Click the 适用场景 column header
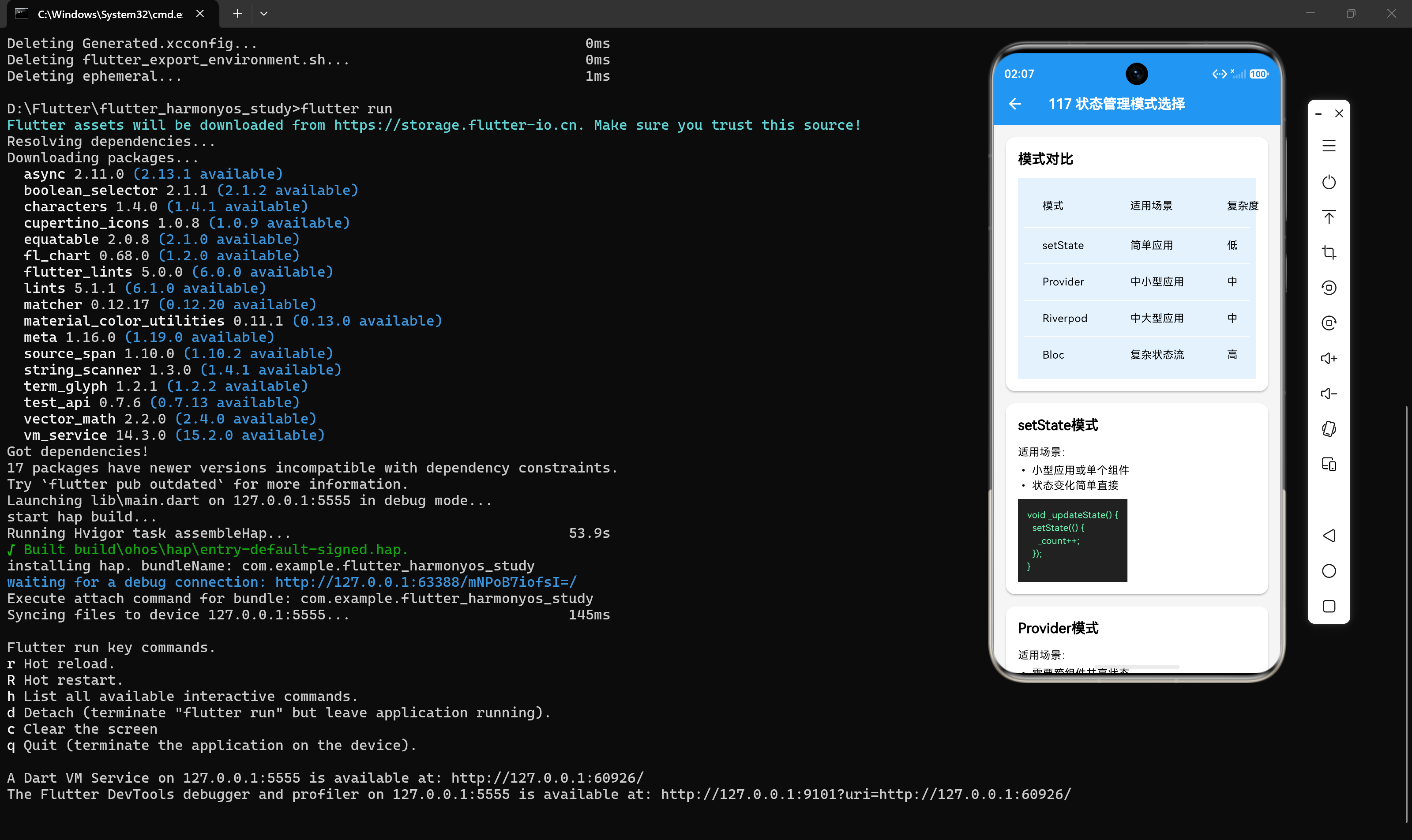Screen dimensions: 1412x840 click(x=1151, y=206)
